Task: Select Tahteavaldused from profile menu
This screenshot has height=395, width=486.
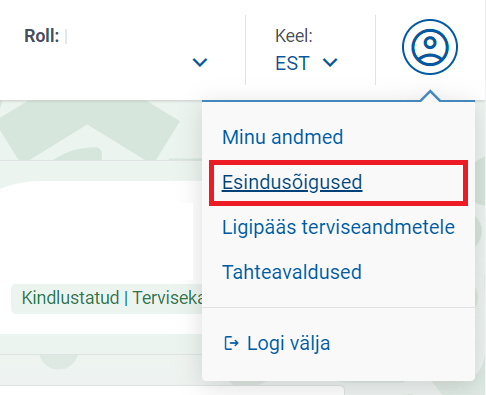Action: (292, 272)
